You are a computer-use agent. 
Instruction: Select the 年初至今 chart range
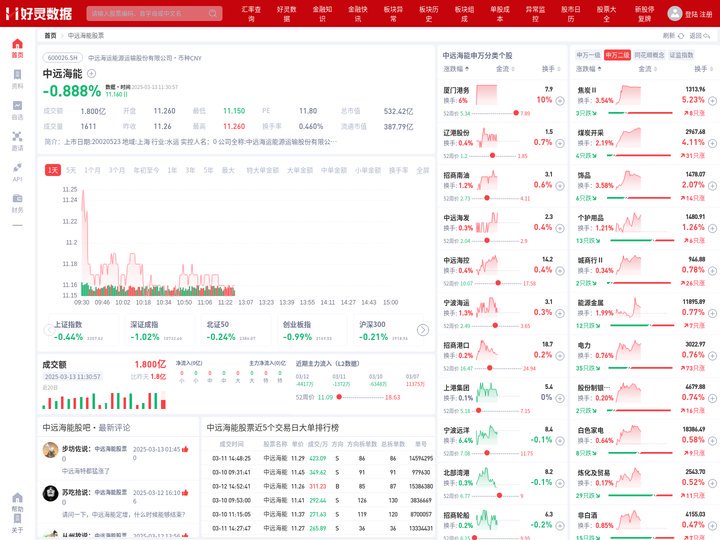coord(146,170)
